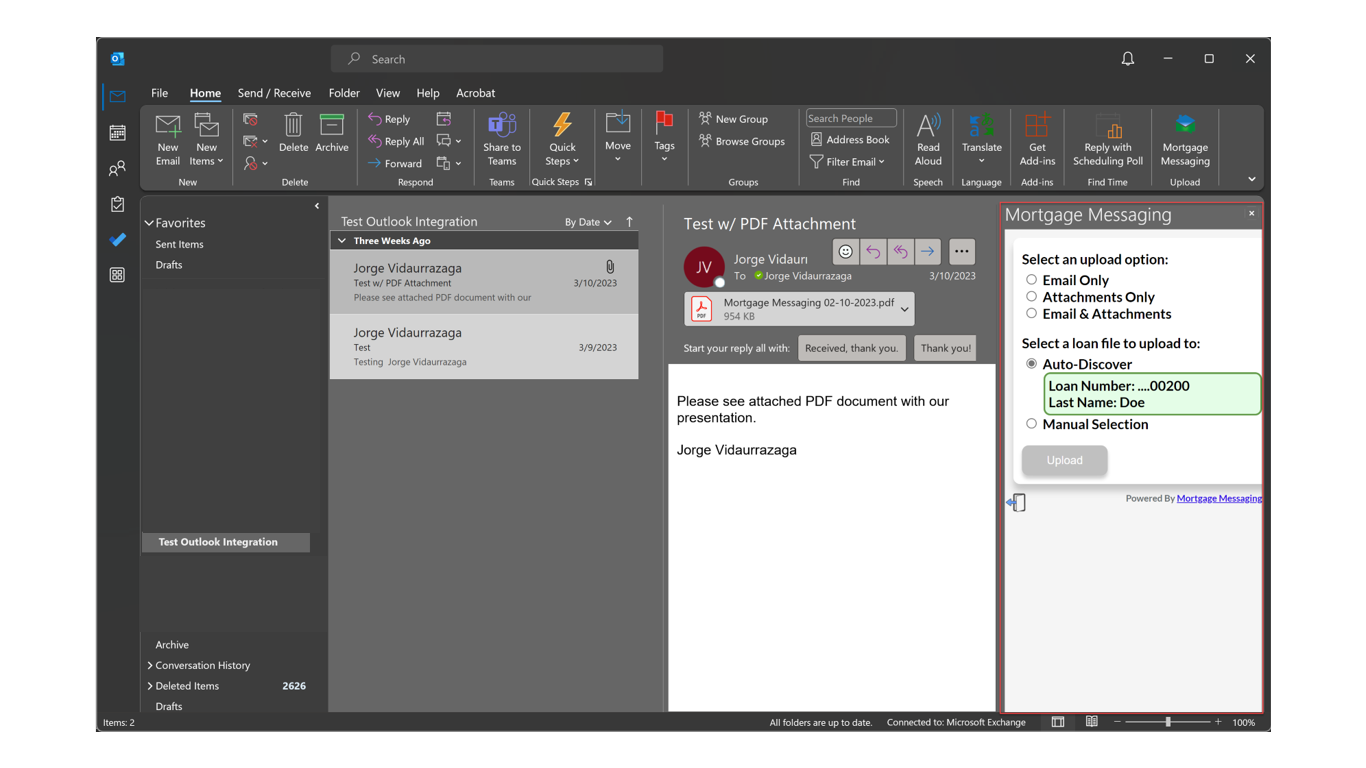1366x768 pixels.
Task: Click suggested reply 'Thank you!'
Action: point(945,348)
